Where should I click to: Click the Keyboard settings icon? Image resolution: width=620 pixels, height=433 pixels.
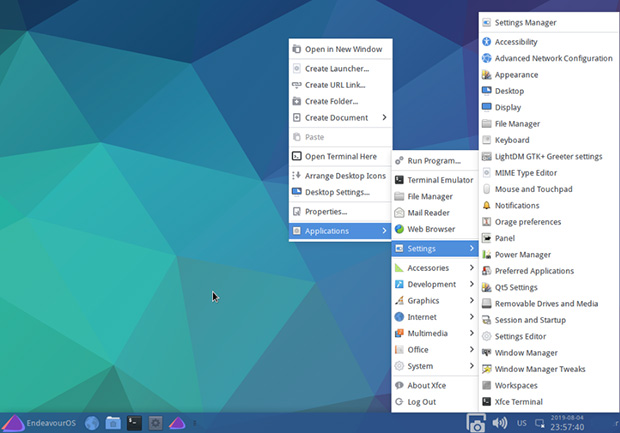(487, 140)
